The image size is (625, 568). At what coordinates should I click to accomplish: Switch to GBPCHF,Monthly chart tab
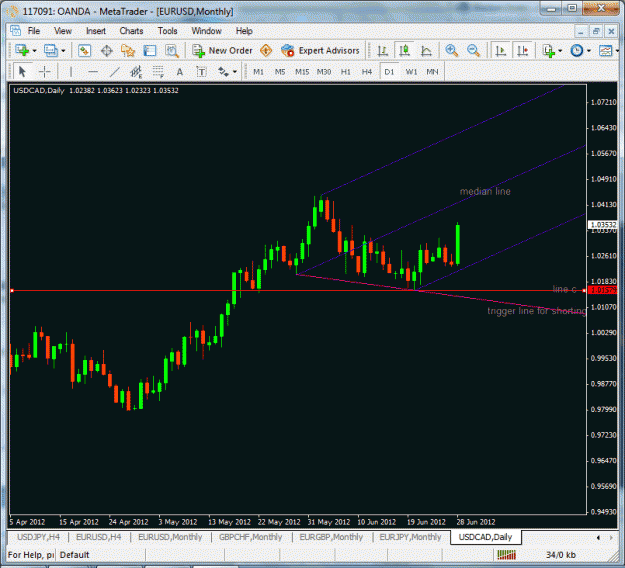[x=250, y=537]
